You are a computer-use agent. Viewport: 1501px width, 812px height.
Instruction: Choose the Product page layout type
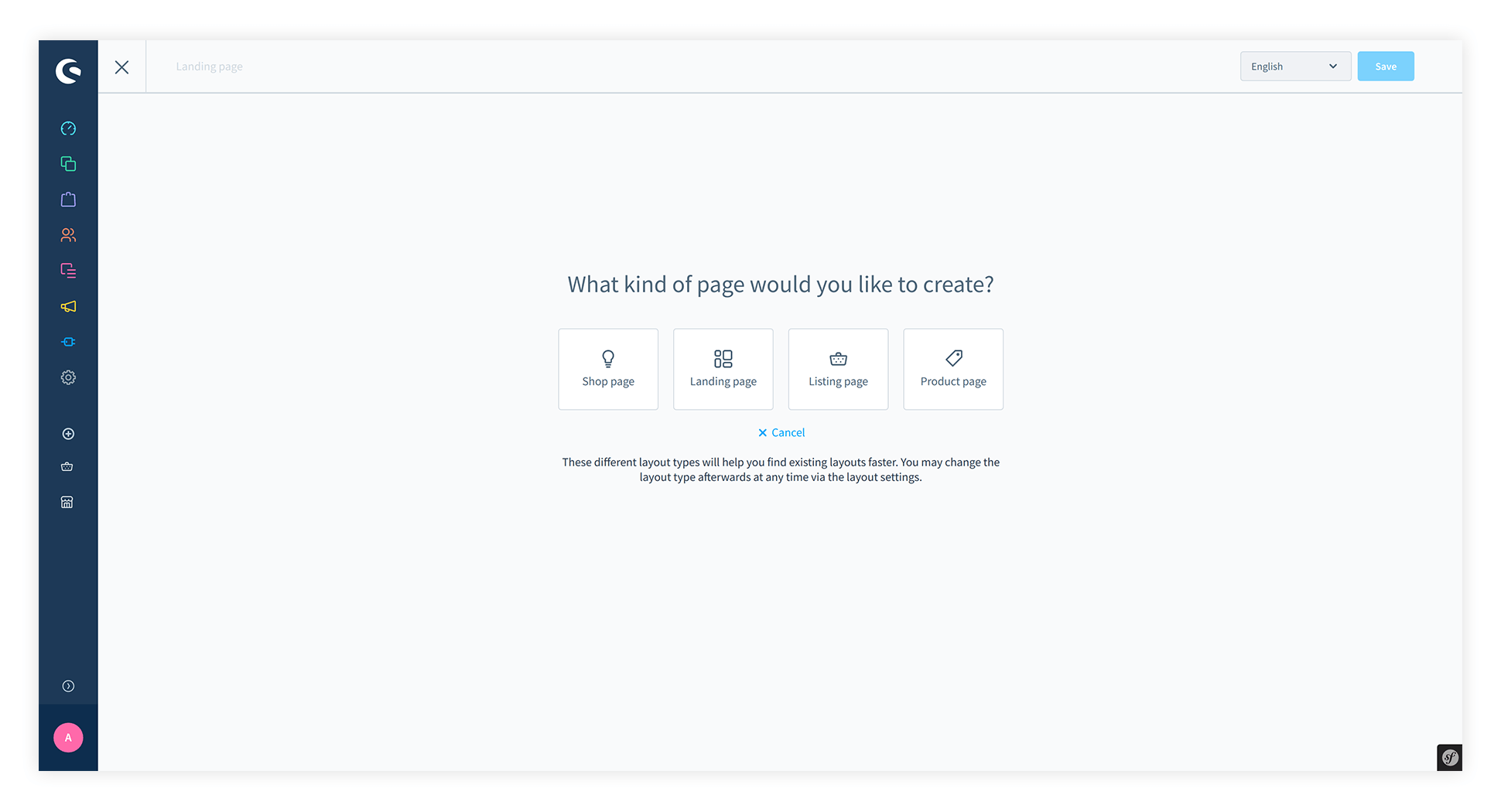(953, 369)
